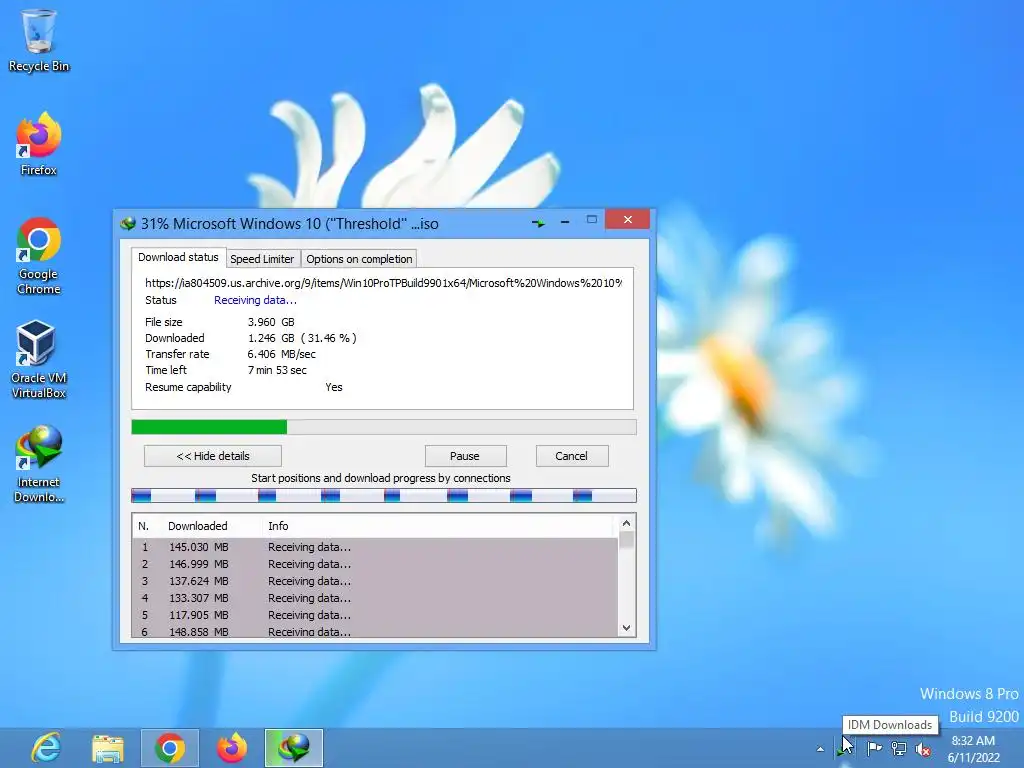The height and width of the screenshot is (768, 1024).
Task: Maximize the IDM download window
Action: click(x=592, y=220)
